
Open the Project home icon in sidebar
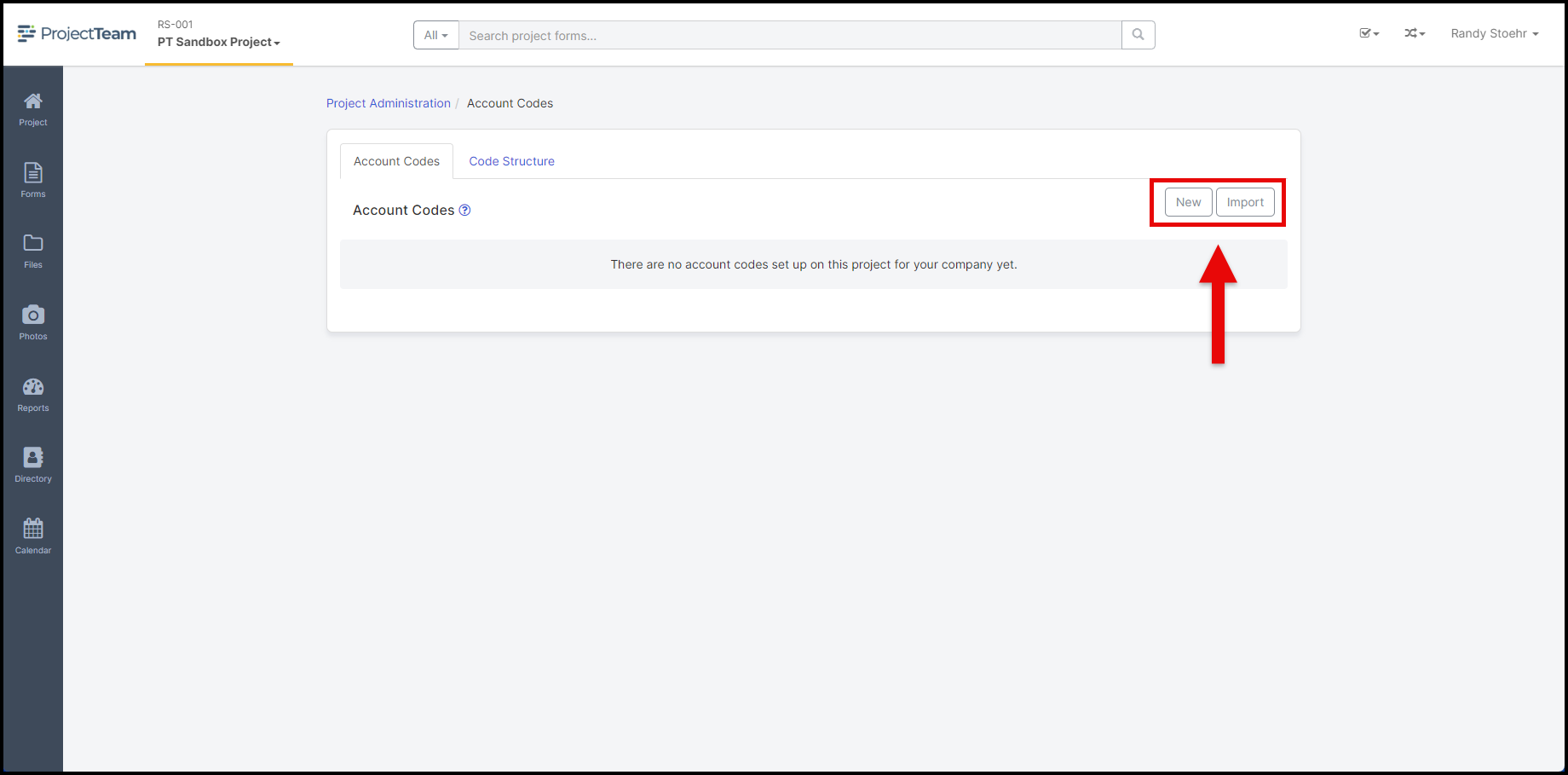33,110
